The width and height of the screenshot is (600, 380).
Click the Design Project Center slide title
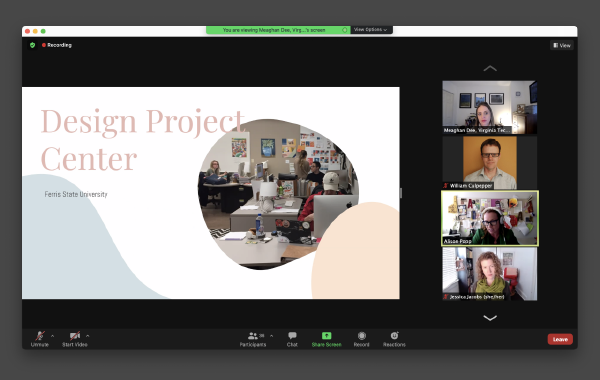point(142,140)
